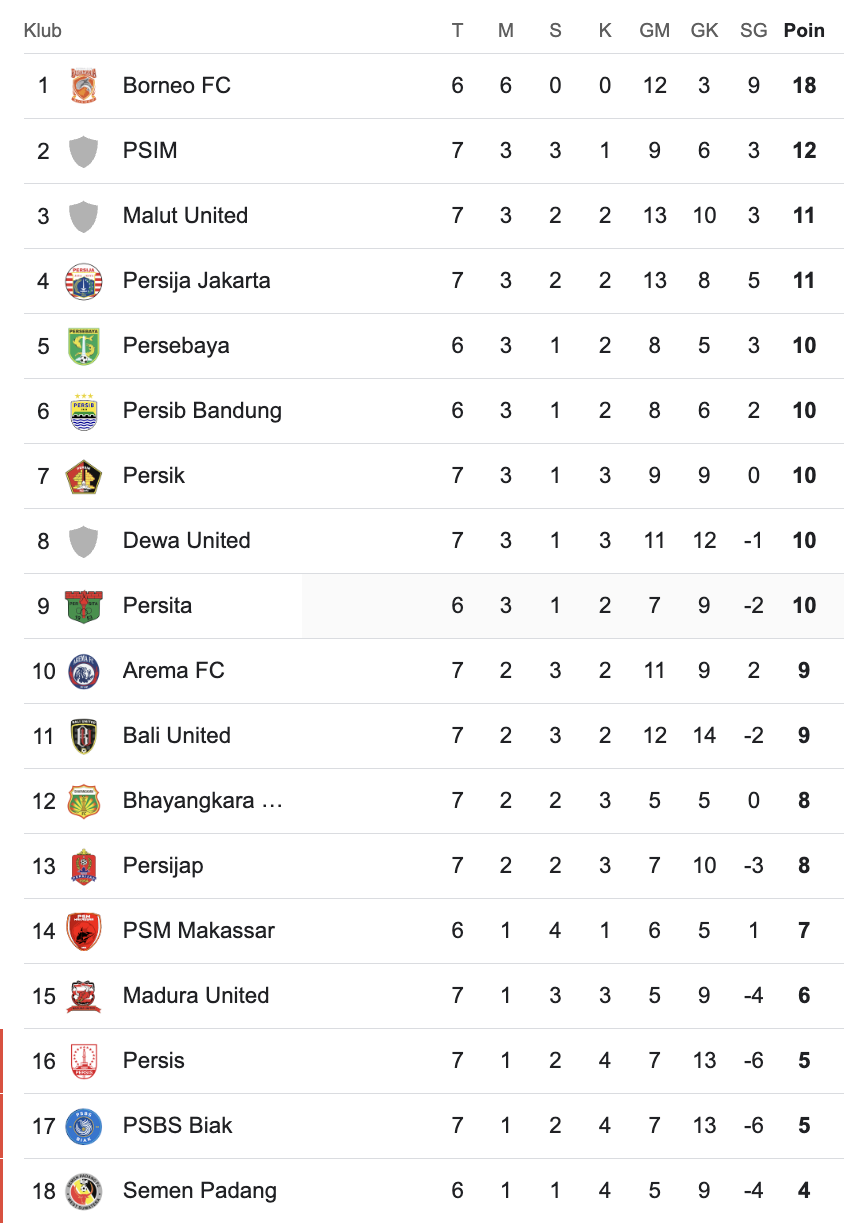Click the PSIM placeholder shield icon
The image size is (844, 1228).
[x=84, y=151]
